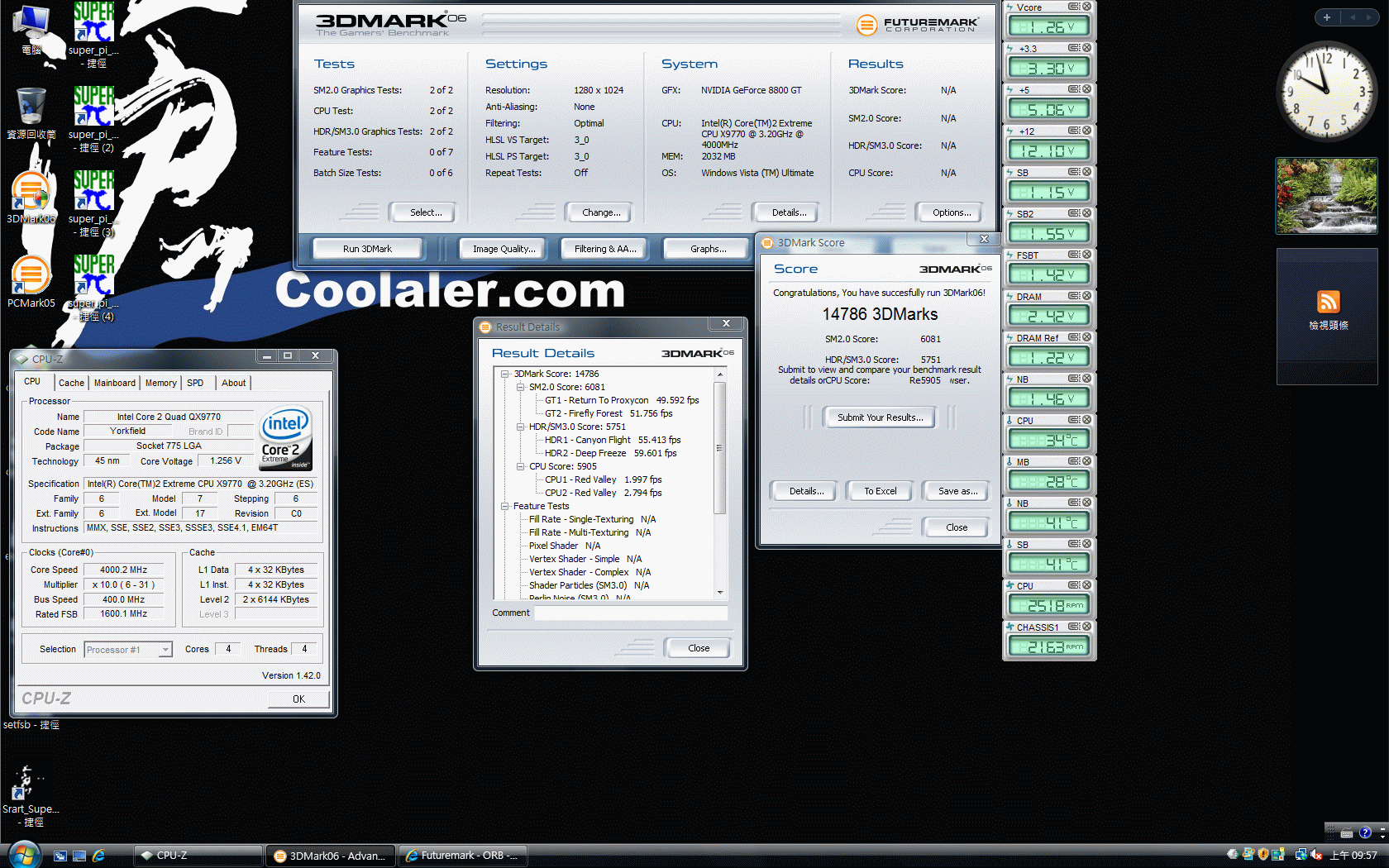Close the Vcore monitor gadget
Image resolution: width=1389 pixels, height=868 pixels.
point(1086,7)
